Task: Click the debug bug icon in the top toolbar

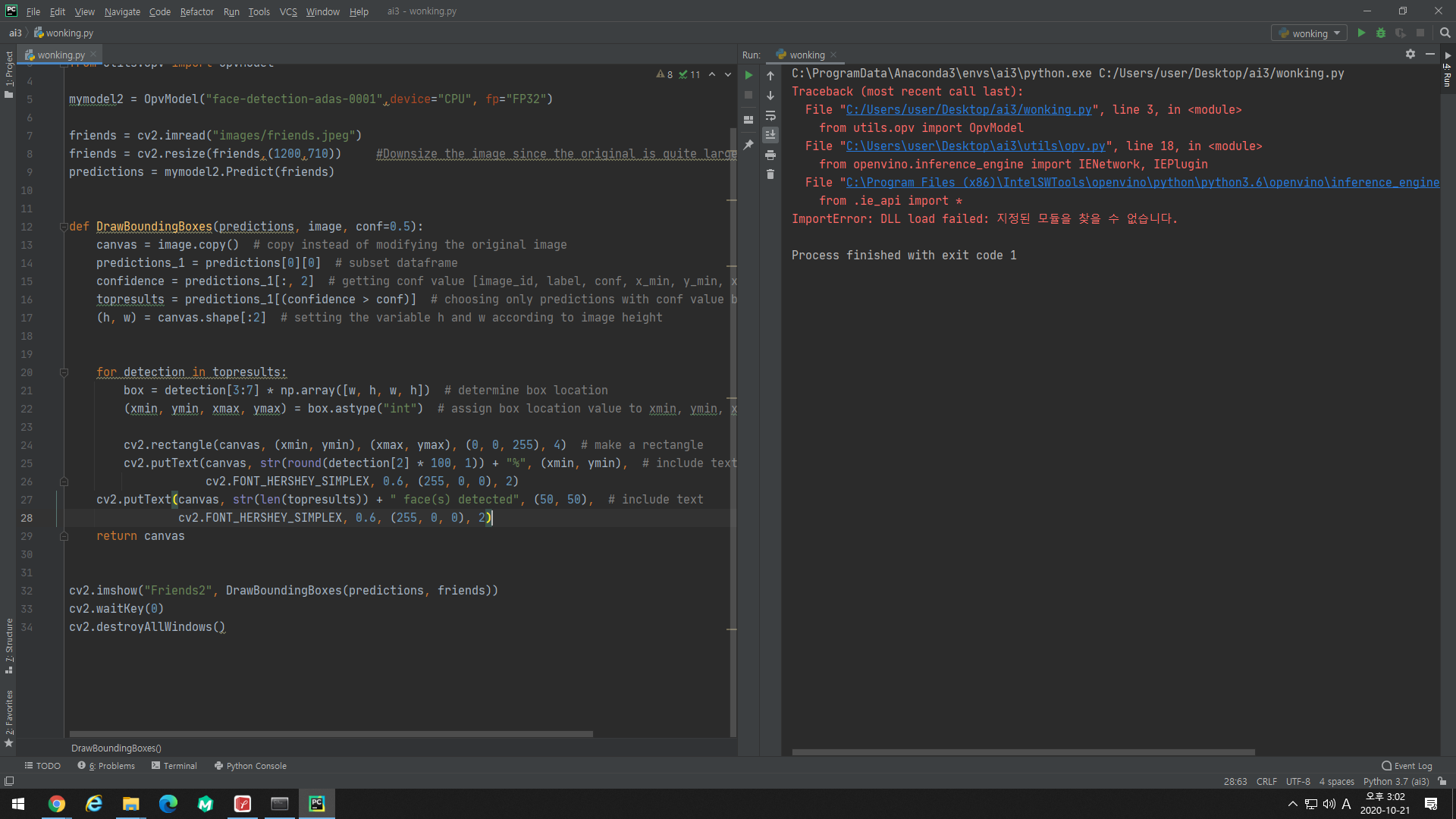Action: (x=1381, y=33)
